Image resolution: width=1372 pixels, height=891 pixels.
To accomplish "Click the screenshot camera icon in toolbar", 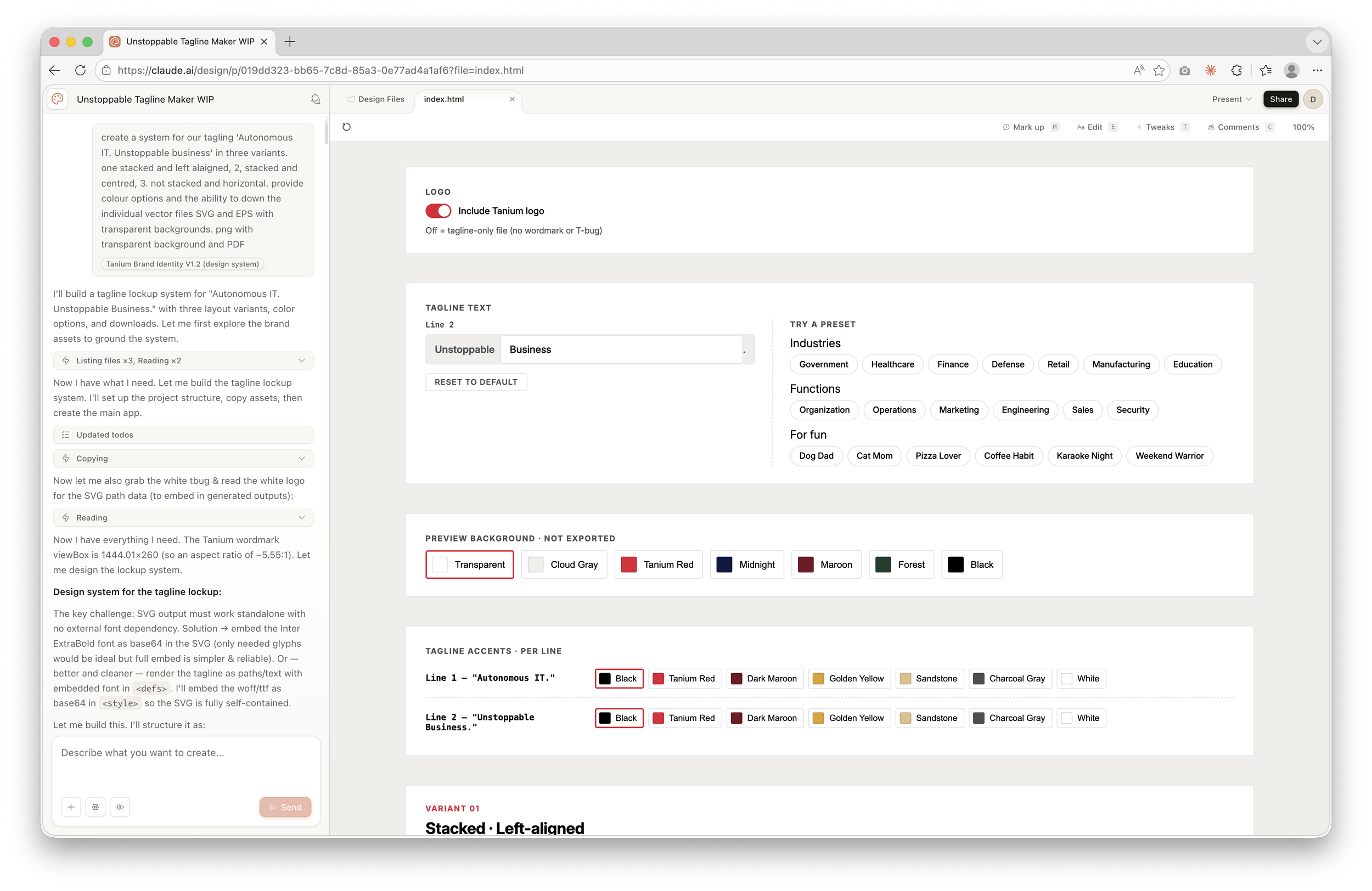I will 1185,70.
